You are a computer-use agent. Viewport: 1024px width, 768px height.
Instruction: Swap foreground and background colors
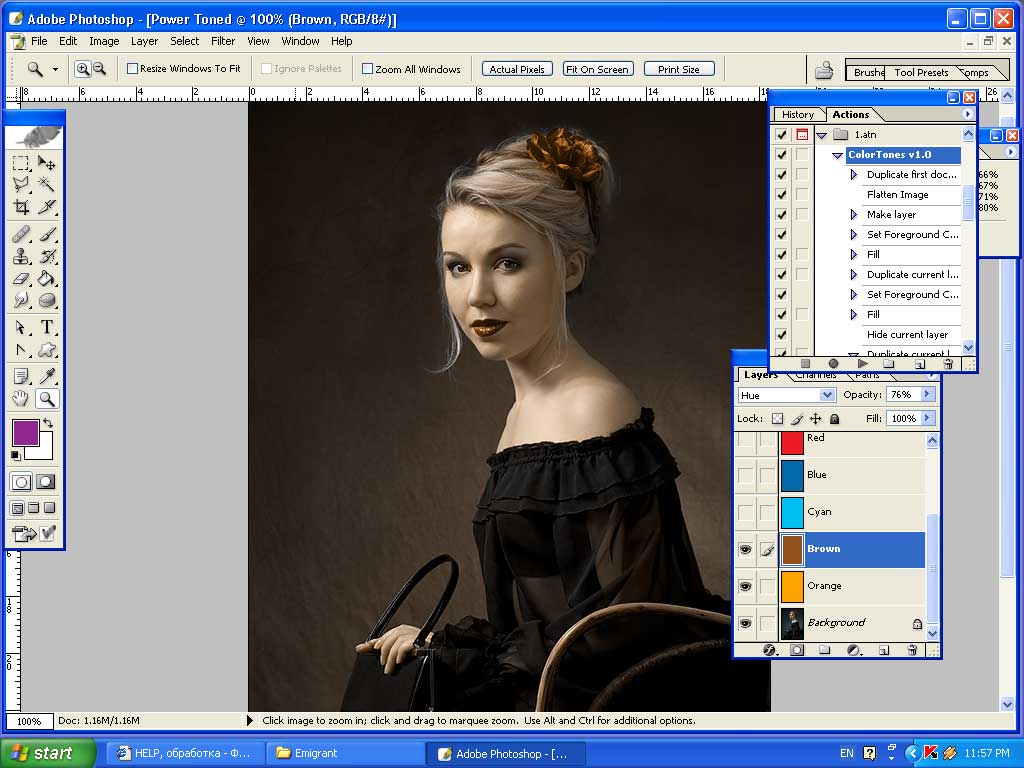pyautogui.click(x=48, y=423)
